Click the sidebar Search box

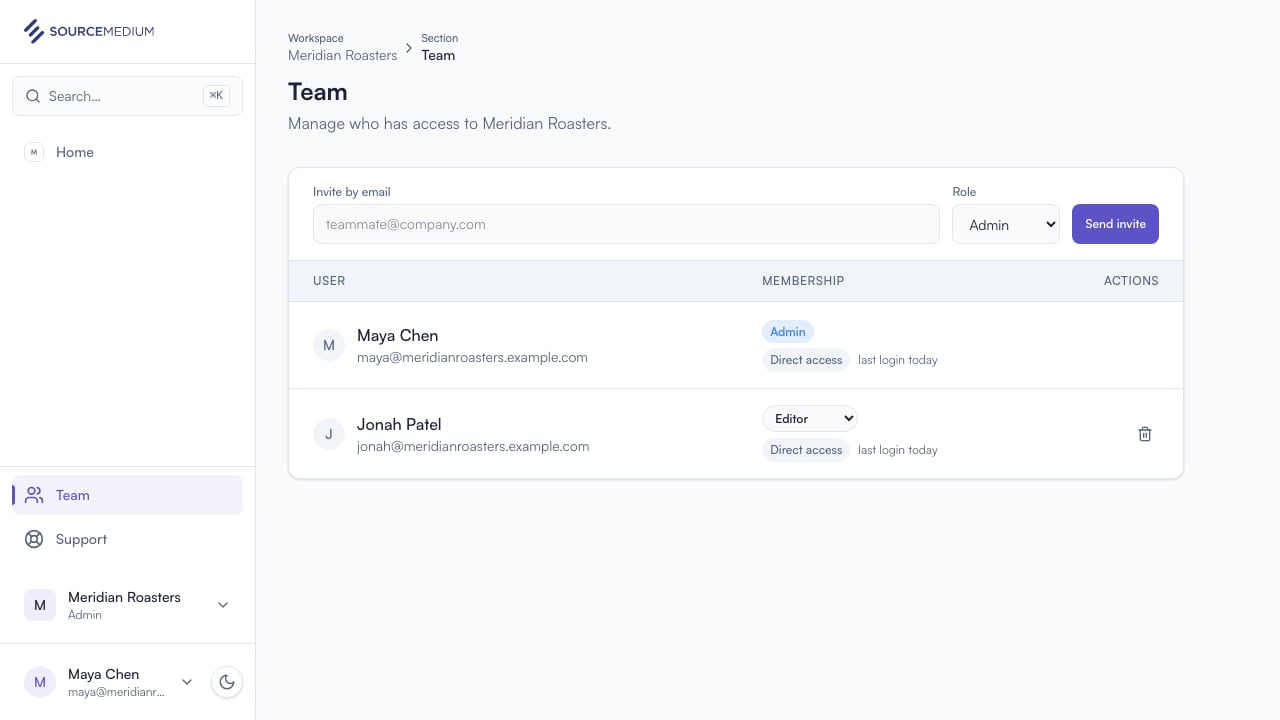point(127,96)
